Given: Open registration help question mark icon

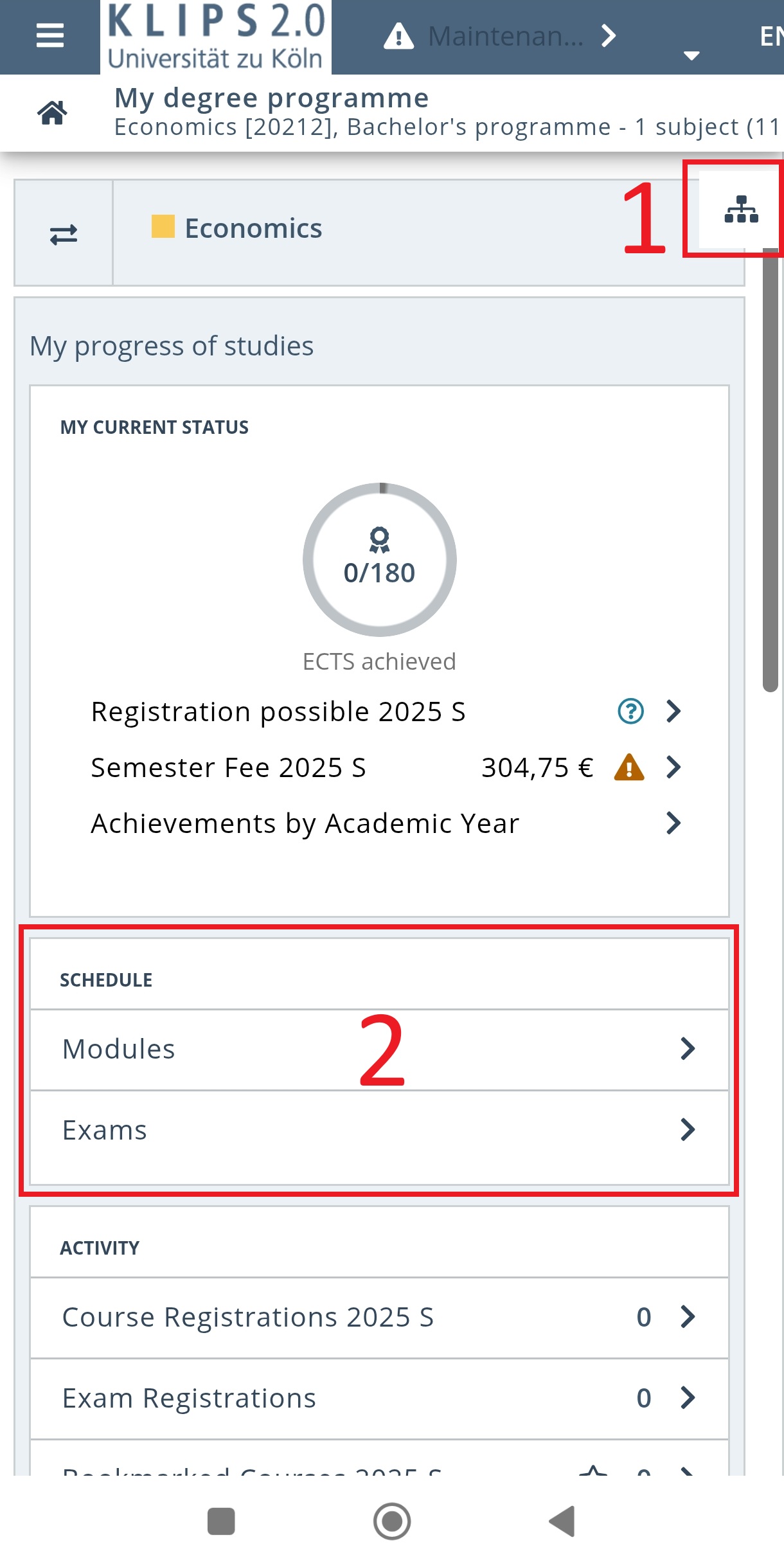Looking at the screenshot, I should coord(630,712).
